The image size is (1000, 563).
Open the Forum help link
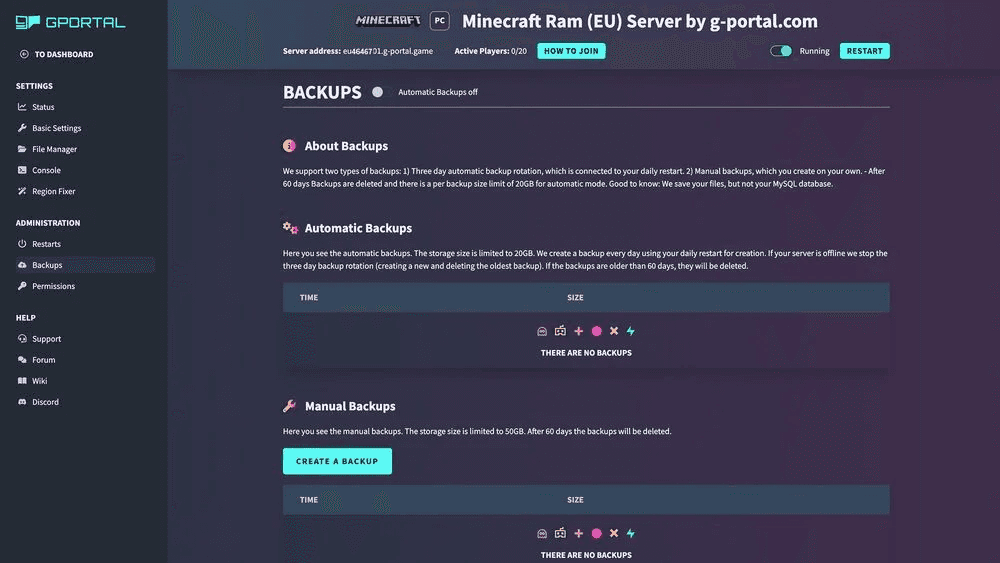pyautogui.click(x=44, y=360)
